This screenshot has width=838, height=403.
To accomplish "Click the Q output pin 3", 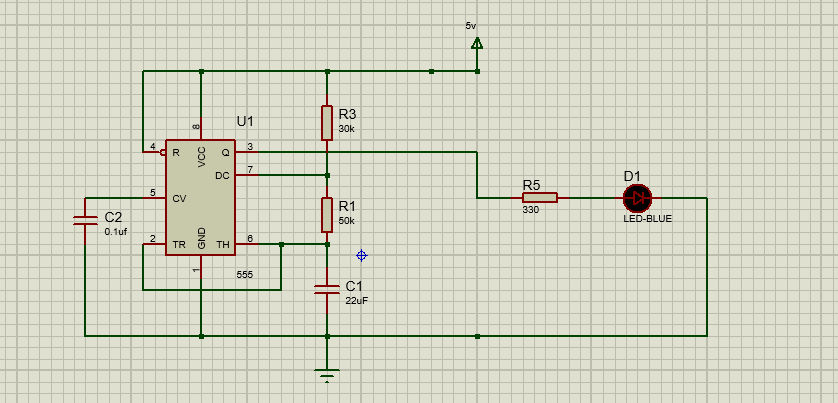I will point(247,152).
